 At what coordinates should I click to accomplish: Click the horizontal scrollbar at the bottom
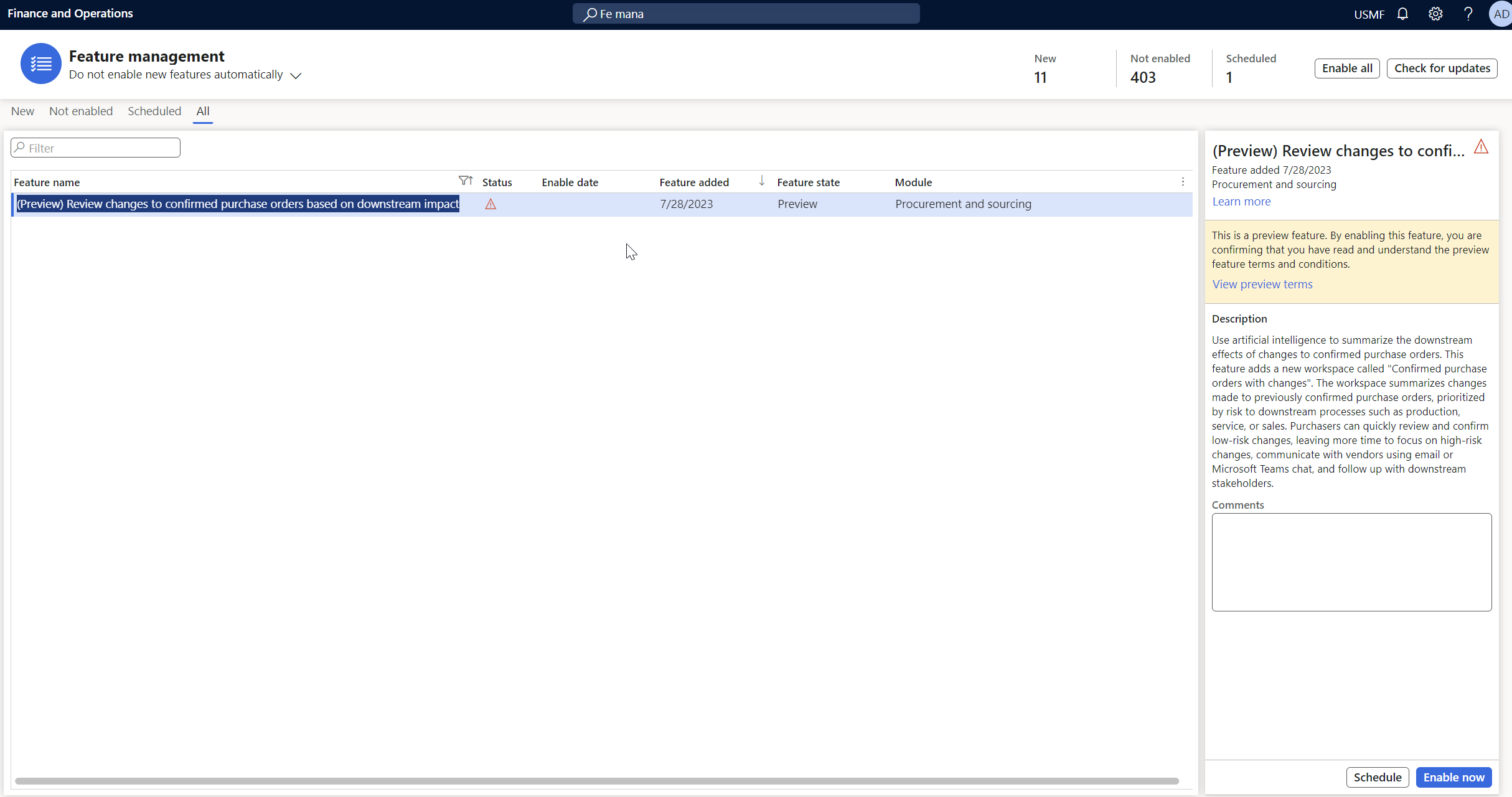[x=598, y=780]
